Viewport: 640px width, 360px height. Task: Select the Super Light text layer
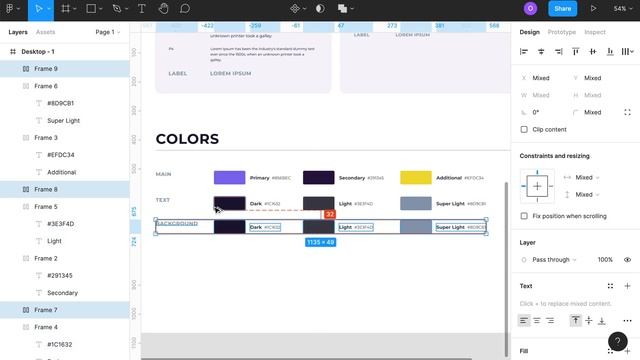tap(64, 120)
